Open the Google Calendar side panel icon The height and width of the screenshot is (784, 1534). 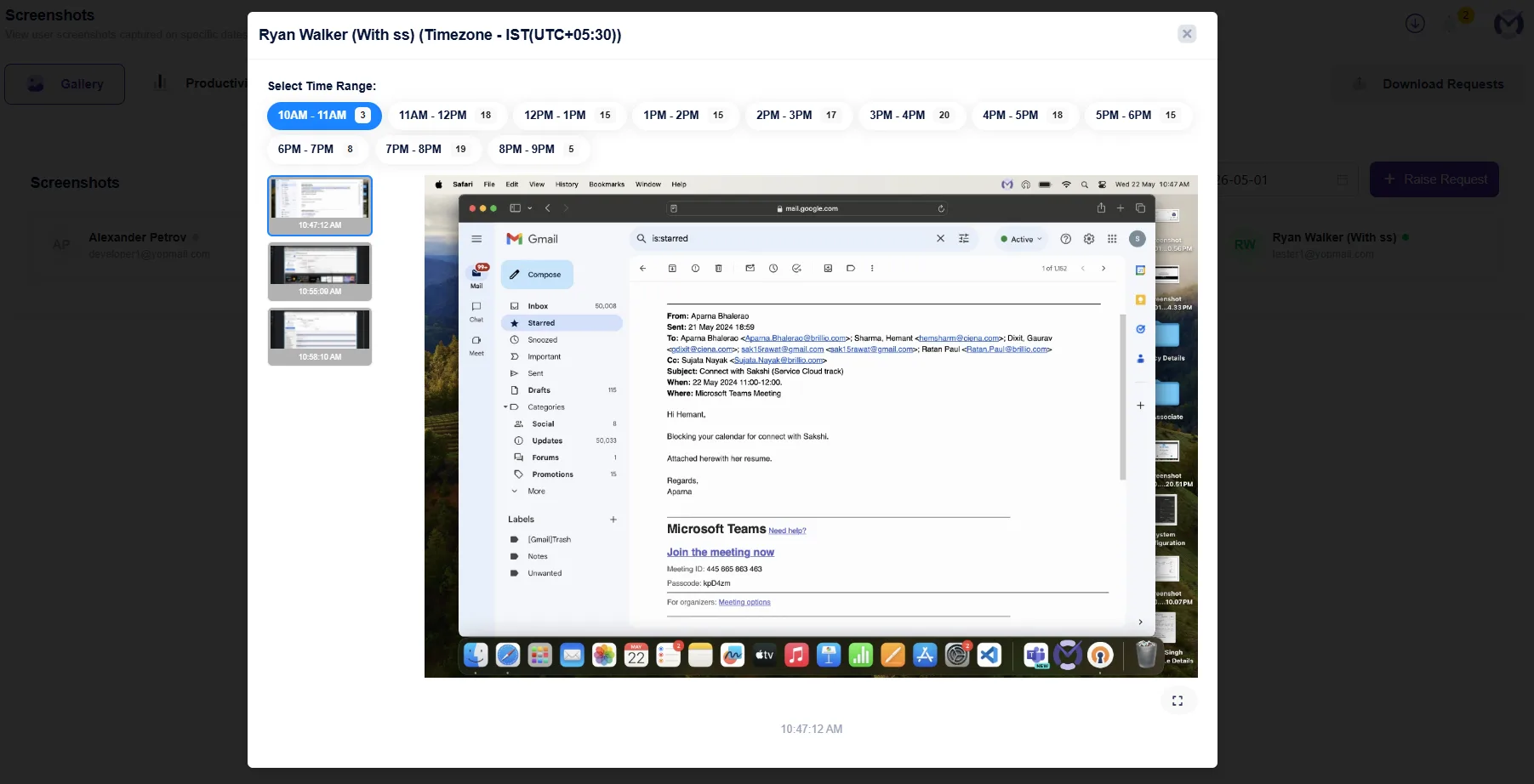tap(1141, 270)
